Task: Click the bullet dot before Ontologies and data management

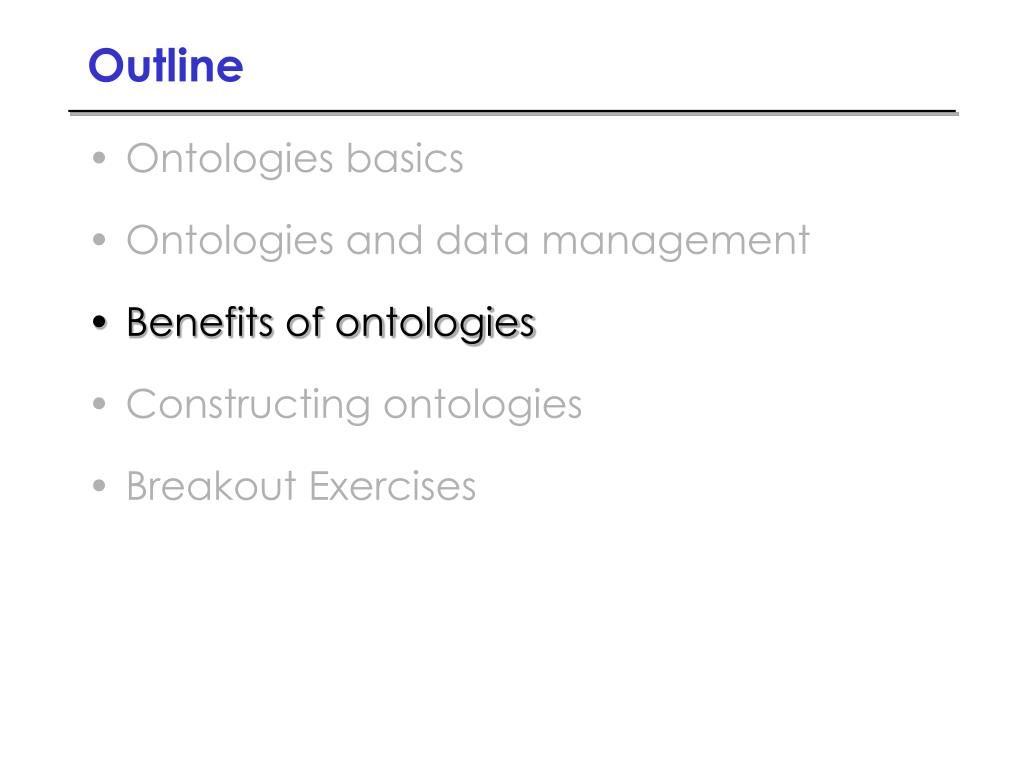Action: pos(99,240)
